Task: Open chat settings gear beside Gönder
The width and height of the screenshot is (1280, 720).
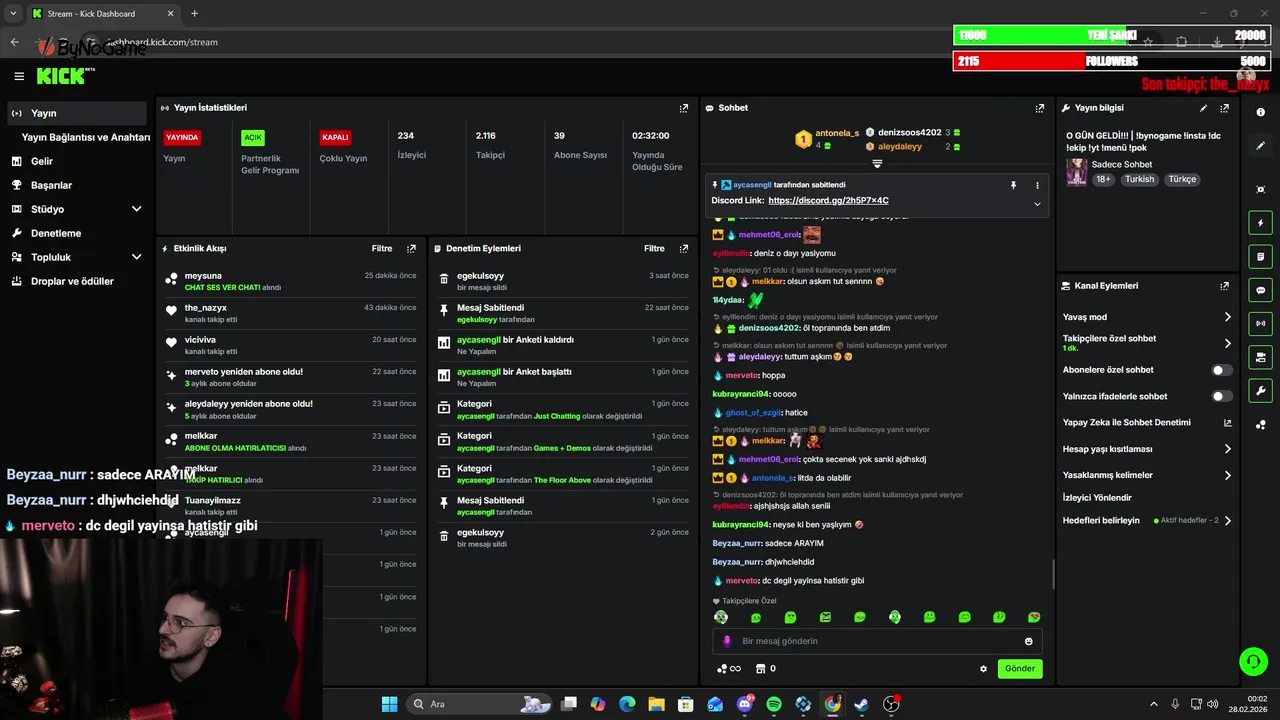Action: pyautogui.click(x=983, y=669)
